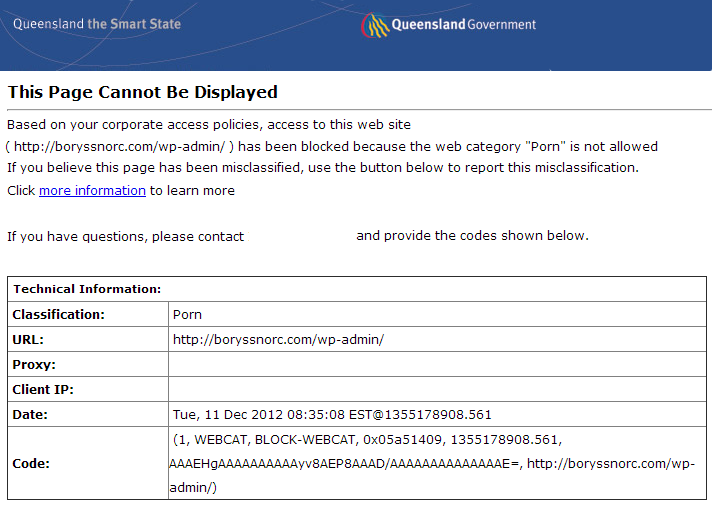Click the 'Queensland Government' header text
Image resolution: width=712 pixels, height=508 pixels.
click(x=464, y=24)
